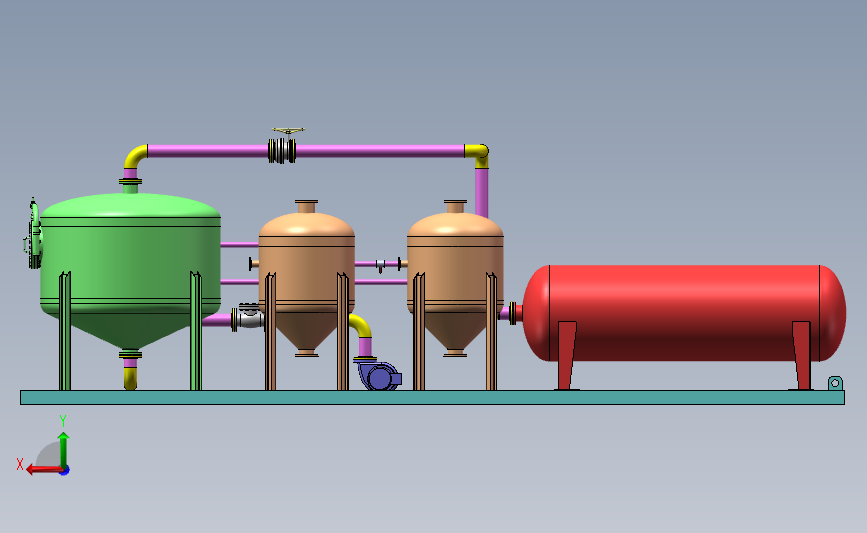Select lower pink pipe between the orange tanks
The image size is (867, 533).
pyautogui.click(x=381, y=281)
